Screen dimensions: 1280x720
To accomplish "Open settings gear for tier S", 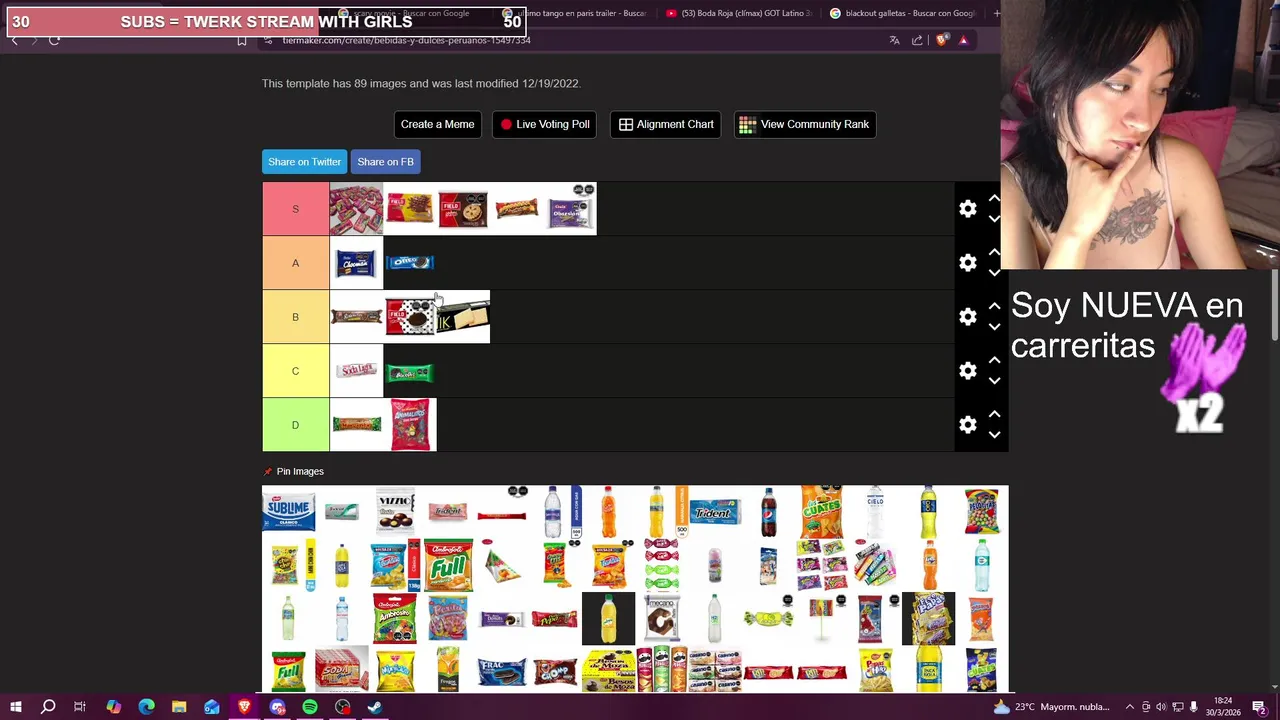I will click(x=967, y=209).
